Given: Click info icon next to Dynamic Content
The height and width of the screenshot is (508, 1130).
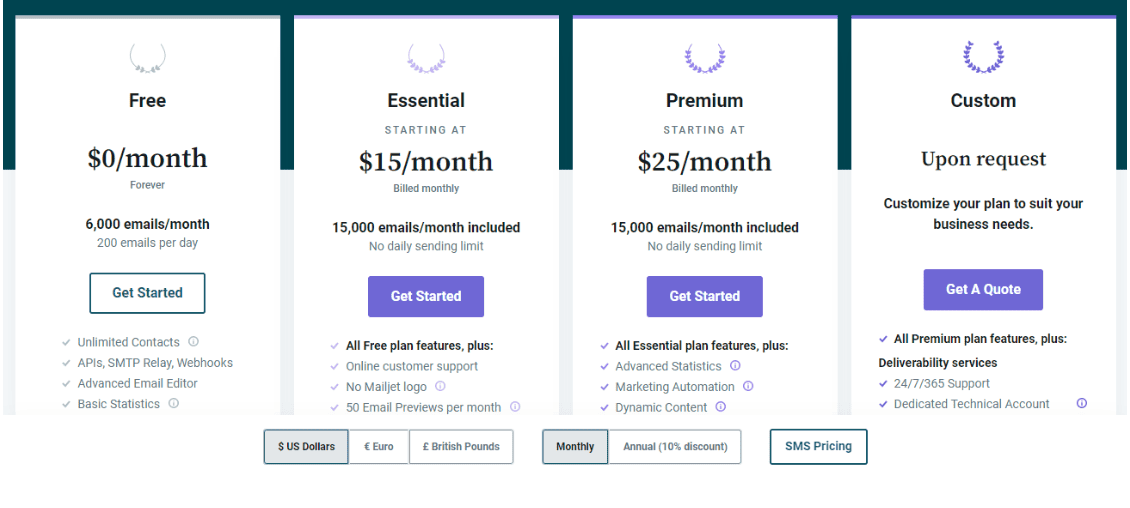Looking at the screenshot, I should 721,406.
